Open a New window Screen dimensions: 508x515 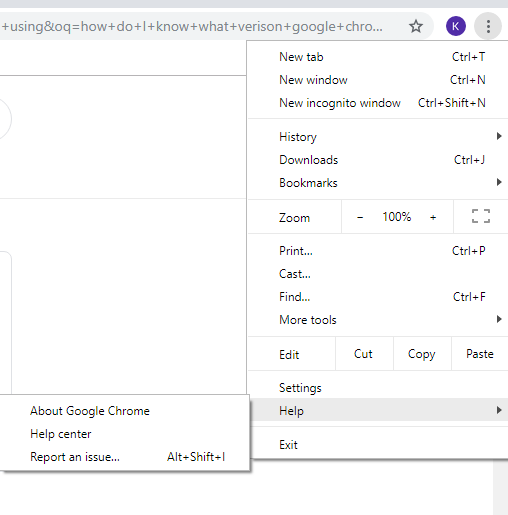[x=378, y=80]
